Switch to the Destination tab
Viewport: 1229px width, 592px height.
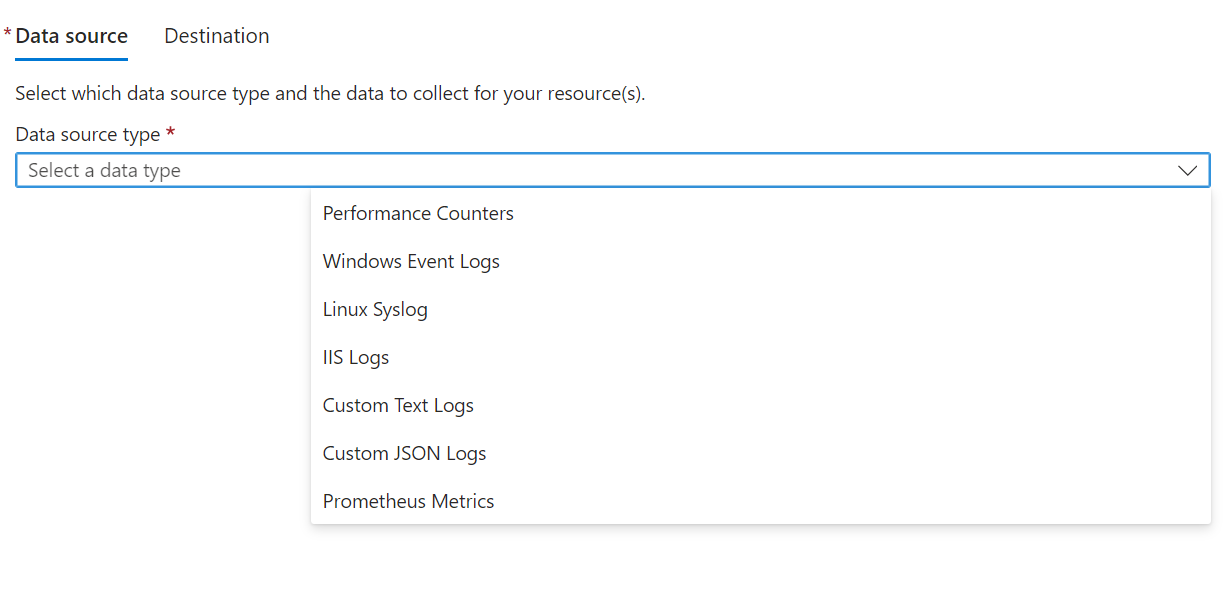coord(216,35)
